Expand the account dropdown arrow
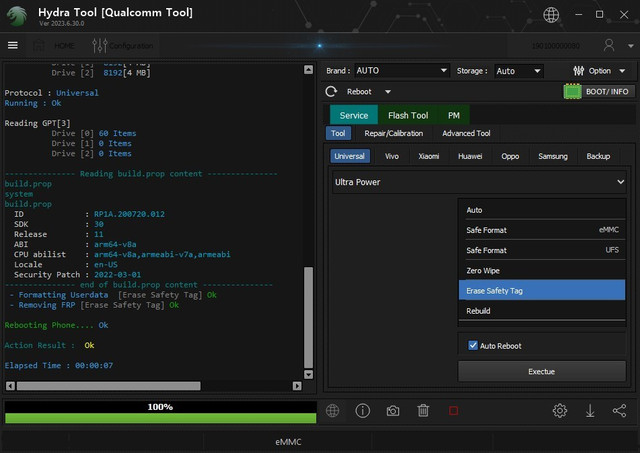 coord(631,46)
